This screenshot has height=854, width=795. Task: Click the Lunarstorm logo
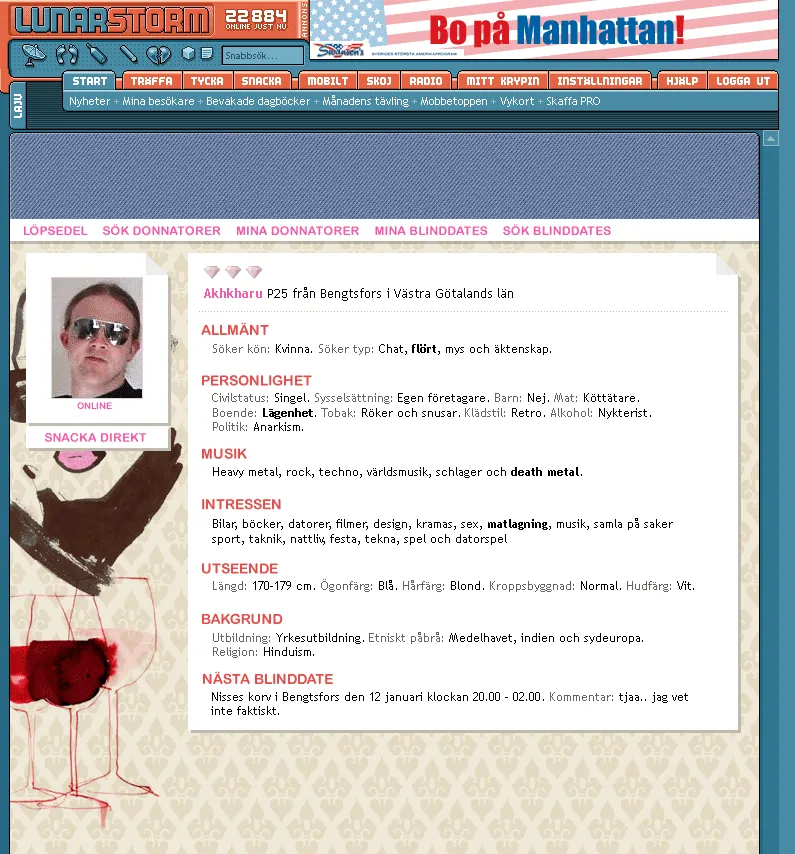pos(112,20)
